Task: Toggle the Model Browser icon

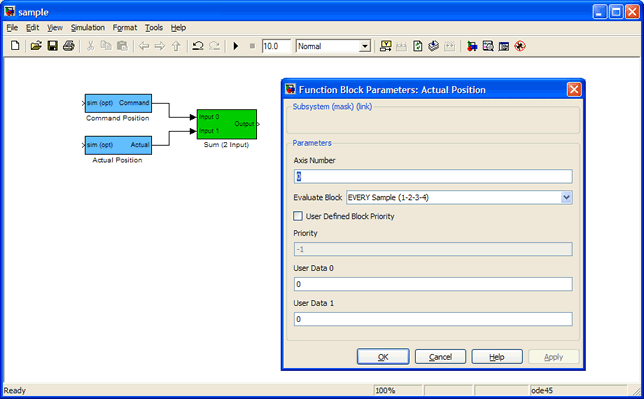Action: pyautogui.click(x=504, y=46)
